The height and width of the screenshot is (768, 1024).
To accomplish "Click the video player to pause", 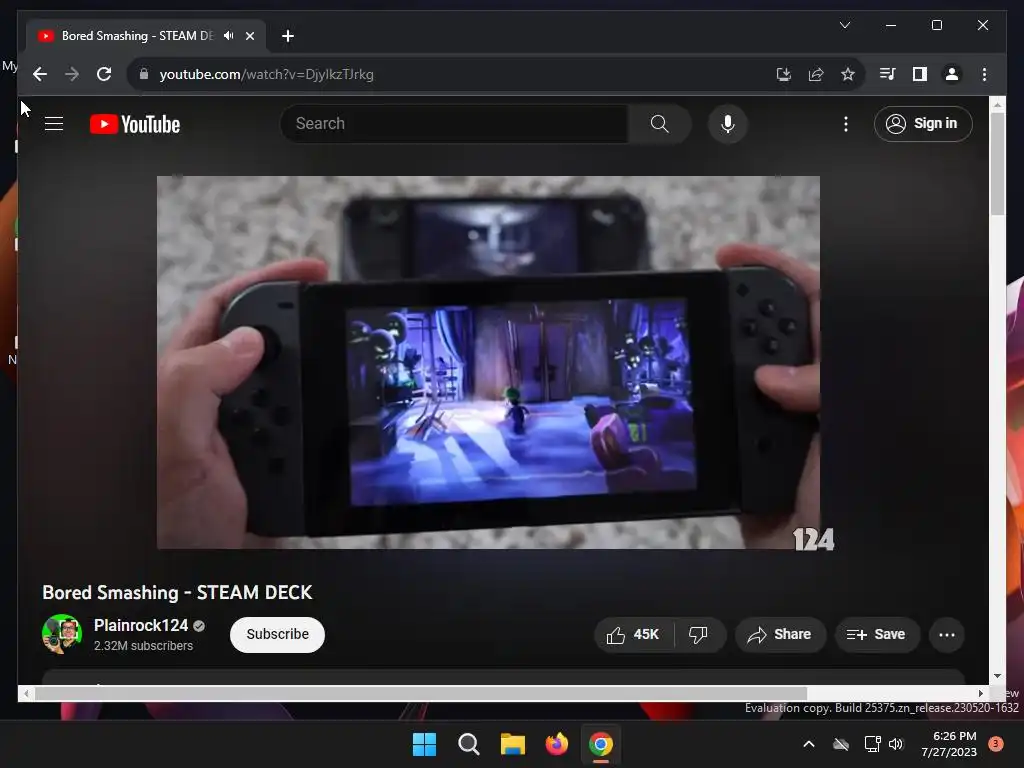I will point(488,362).
